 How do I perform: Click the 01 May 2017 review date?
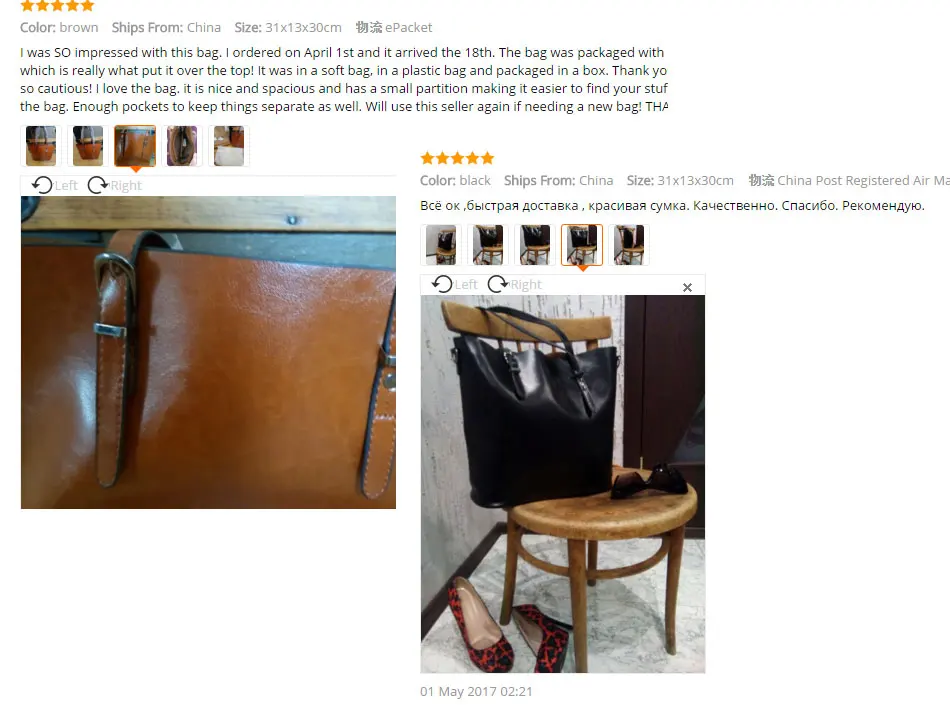coord(476,691)
